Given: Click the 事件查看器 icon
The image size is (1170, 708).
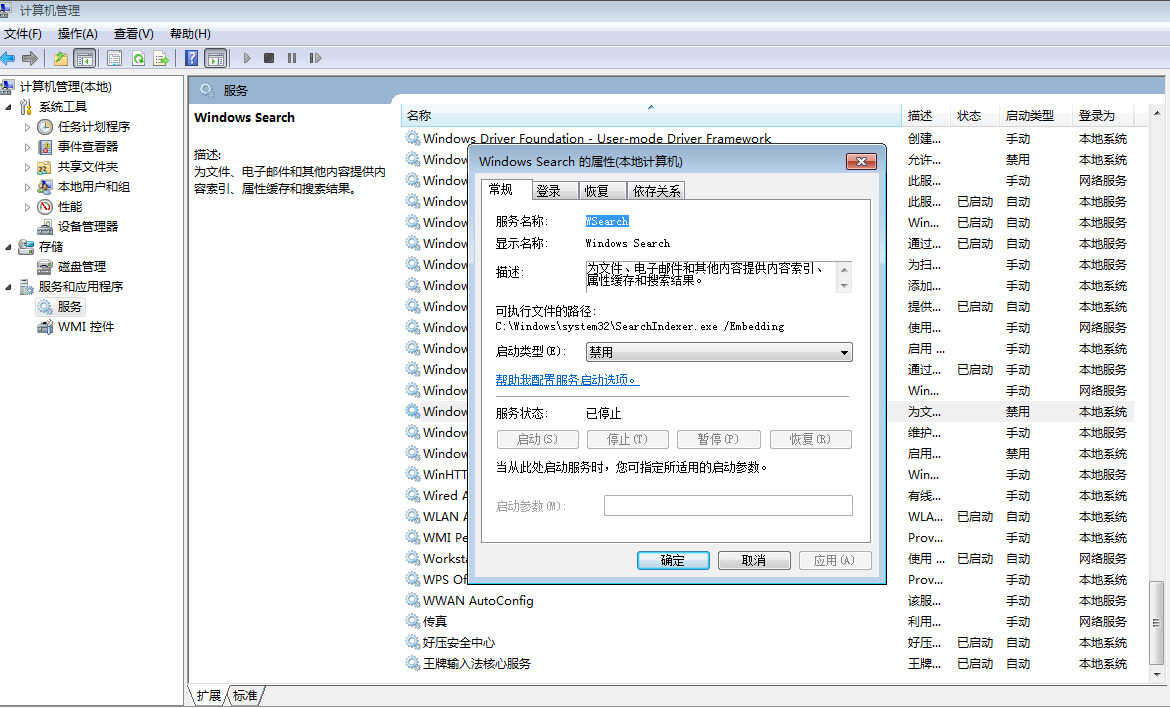Looking at the screenshot, I should 45,147.
